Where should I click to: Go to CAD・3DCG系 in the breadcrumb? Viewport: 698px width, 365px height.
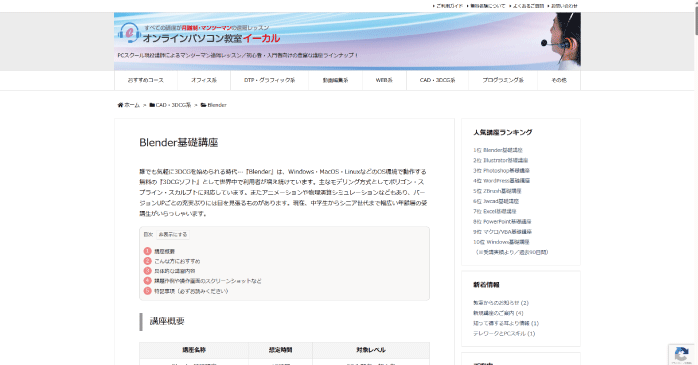(x=173, y=105)
